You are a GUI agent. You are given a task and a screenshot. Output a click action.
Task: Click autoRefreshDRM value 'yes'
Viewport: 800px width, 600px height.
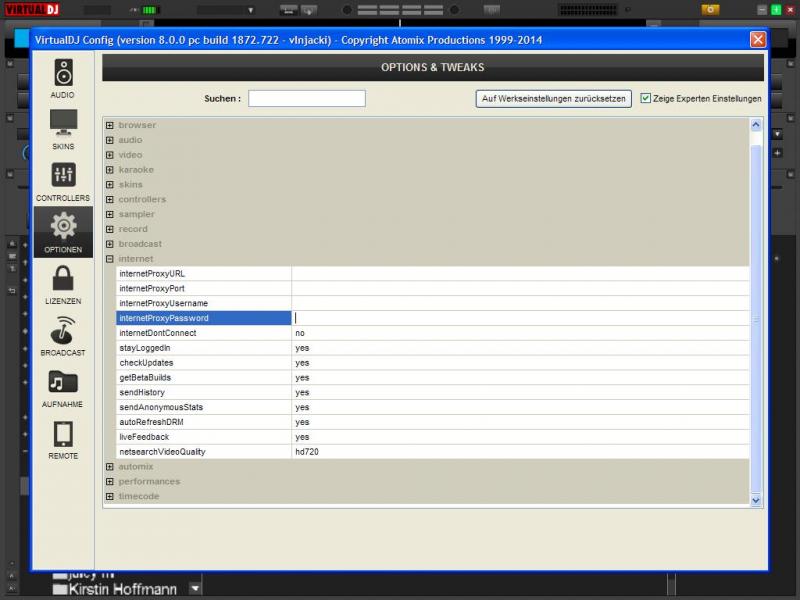coord(302,422)
